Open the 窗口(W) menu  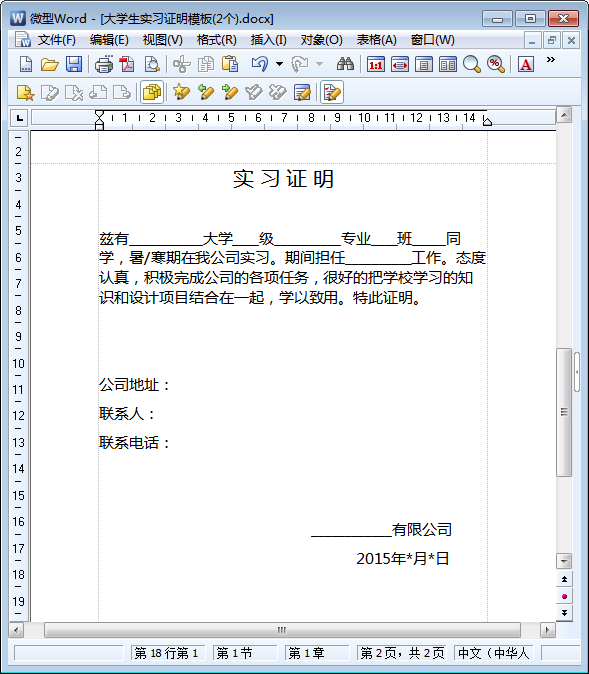(433, 40)
